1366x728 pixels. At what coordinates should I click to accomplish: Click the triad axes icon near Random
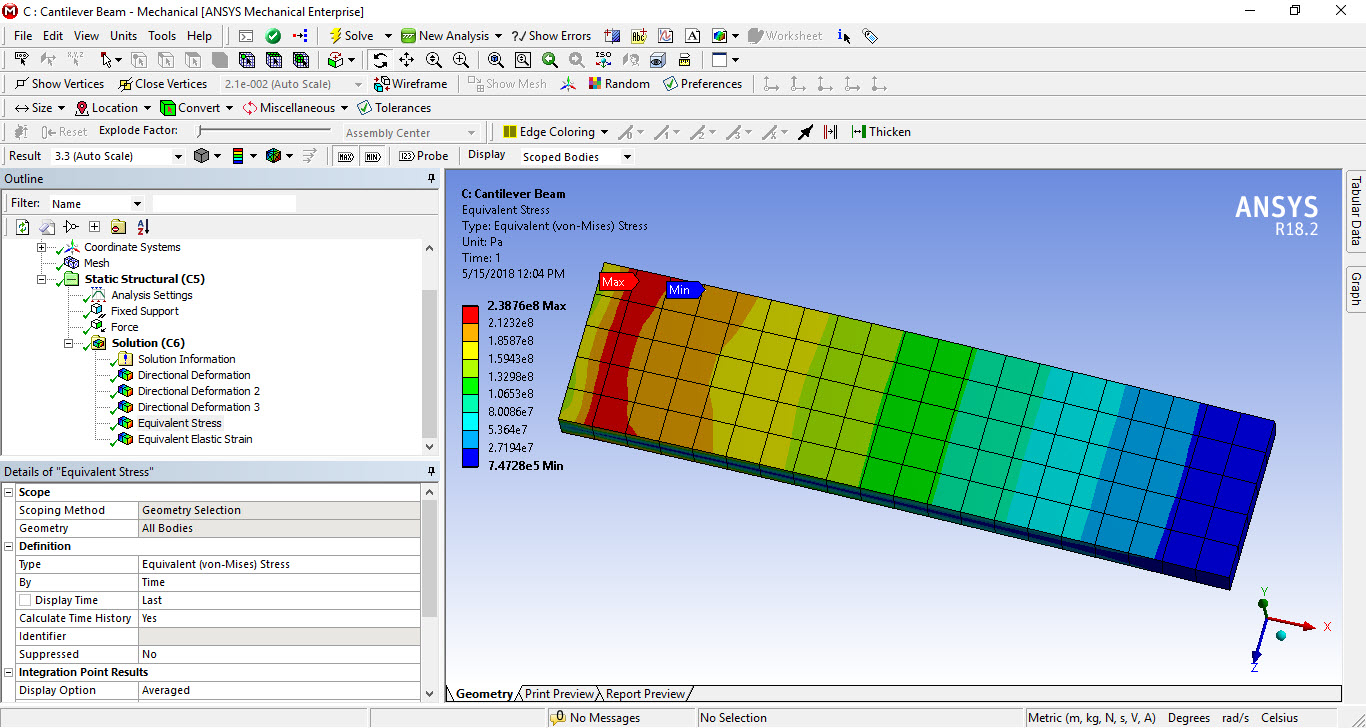pyautogui.click(x=568, y=84)
